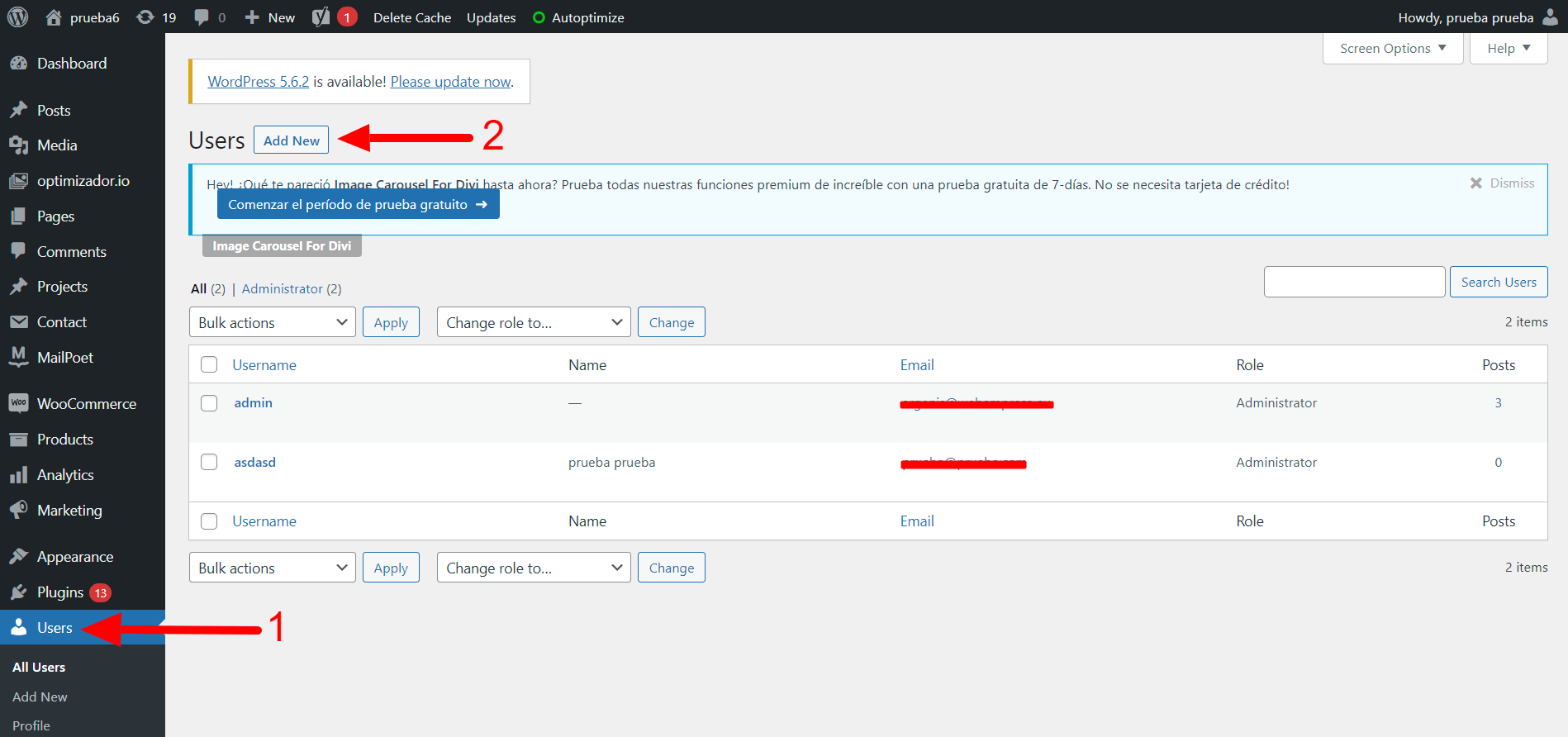This screenshot has width=1568, height=737.
Task: Click the top Apply button
Action: [391, 322]
